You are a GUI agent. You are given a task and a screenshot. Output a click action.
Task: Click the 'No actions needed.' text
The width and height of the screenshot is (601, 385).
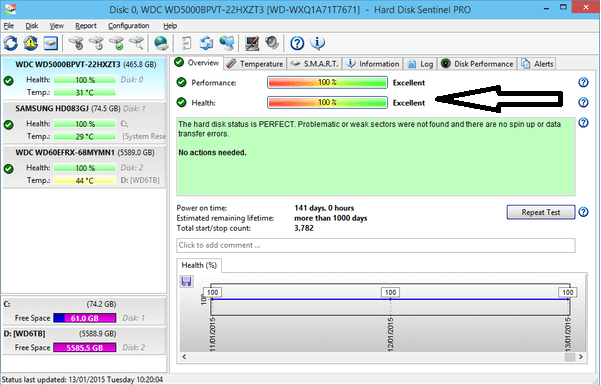click(212, 153)
